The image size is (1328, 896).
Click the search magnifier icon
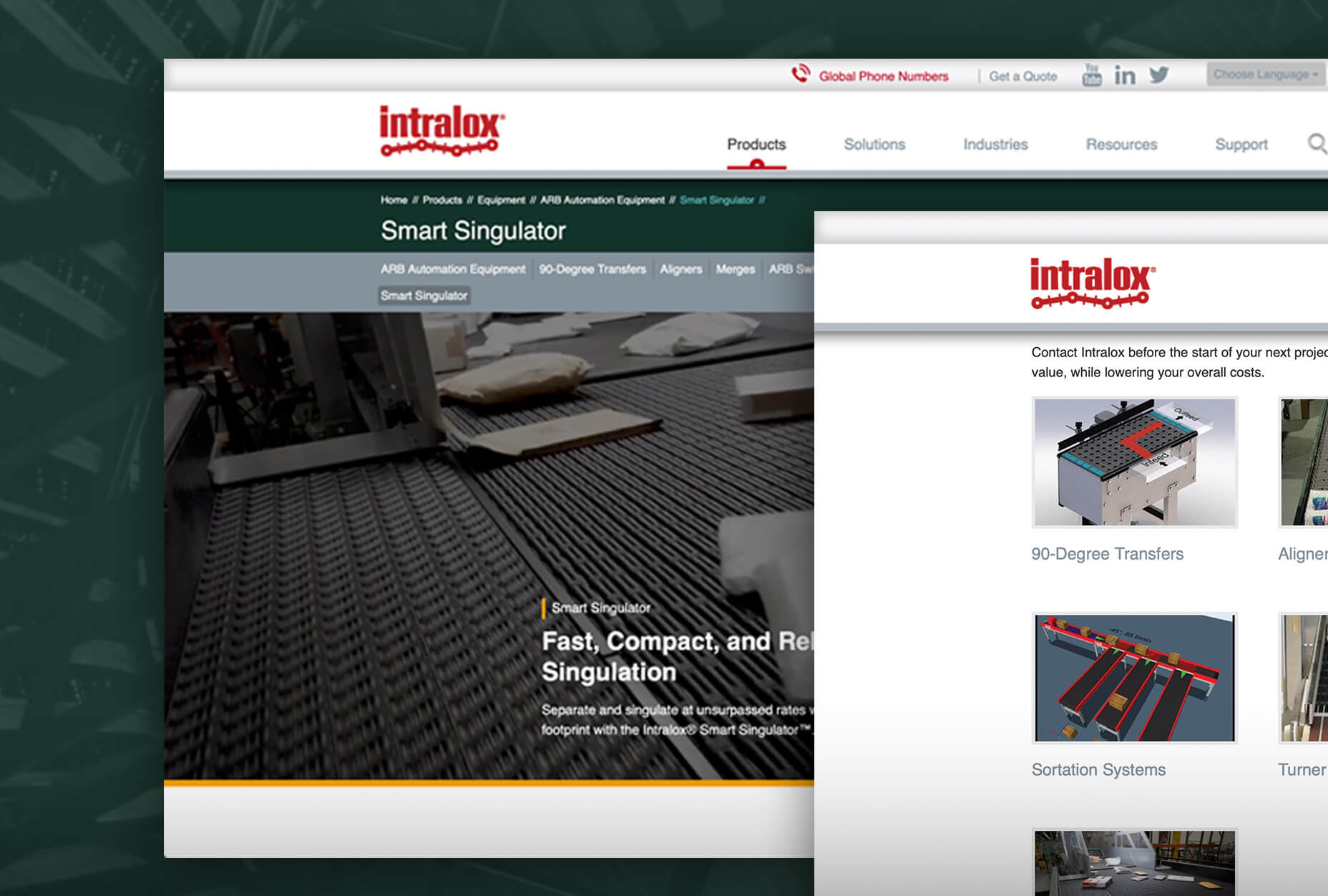1317,144
